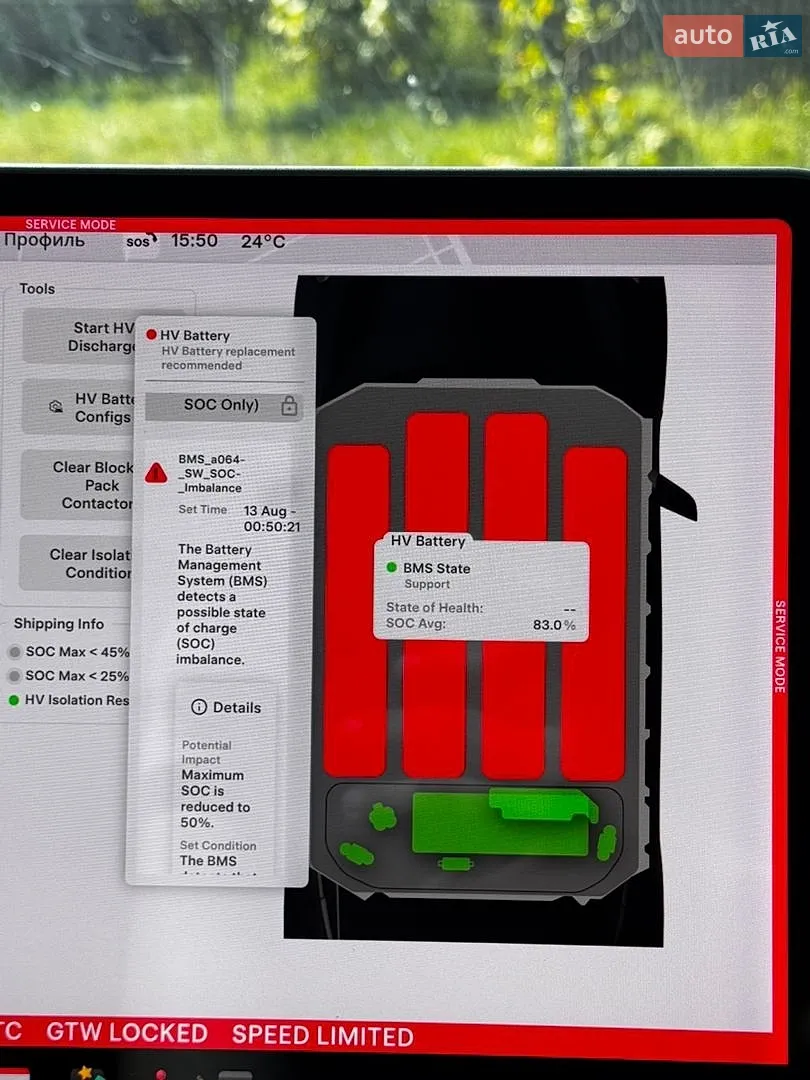Screen dimensions: 810x1080
Task: Tap the 24°C temperature reading
Action: click(x=262, y=242)
